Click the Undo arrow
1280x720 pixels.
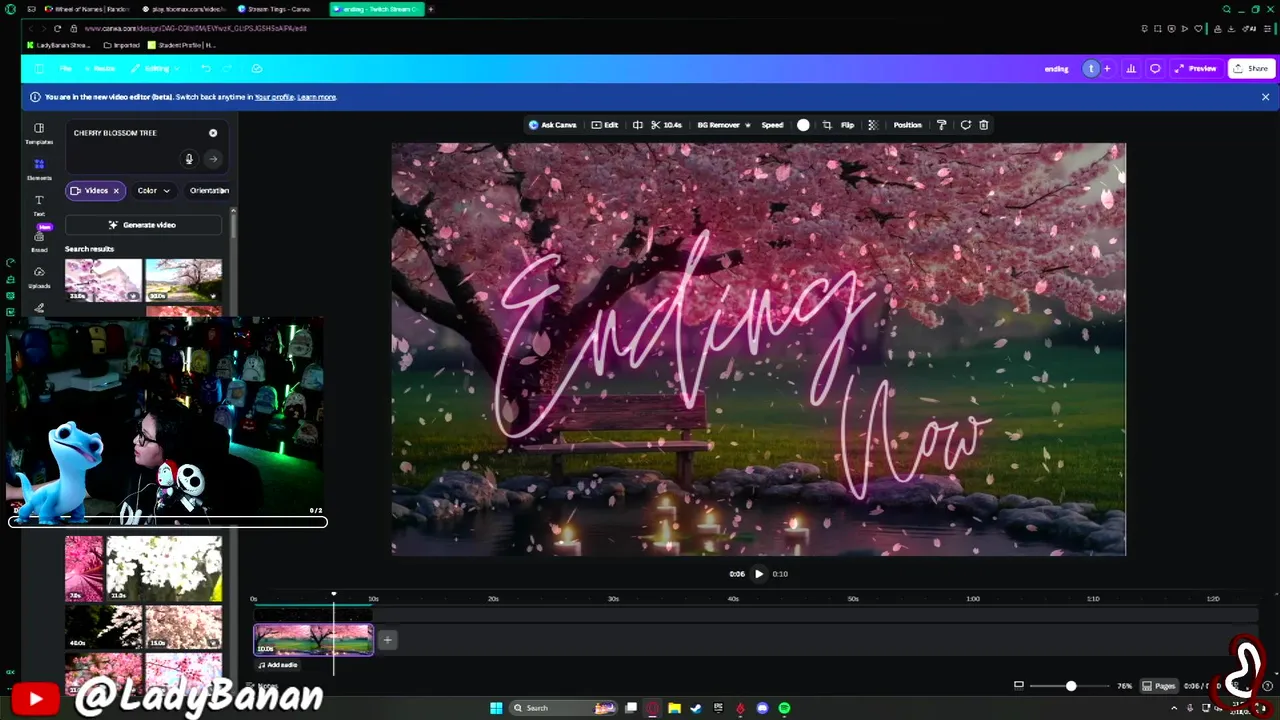pyautogui.click(x=205, y=69)
